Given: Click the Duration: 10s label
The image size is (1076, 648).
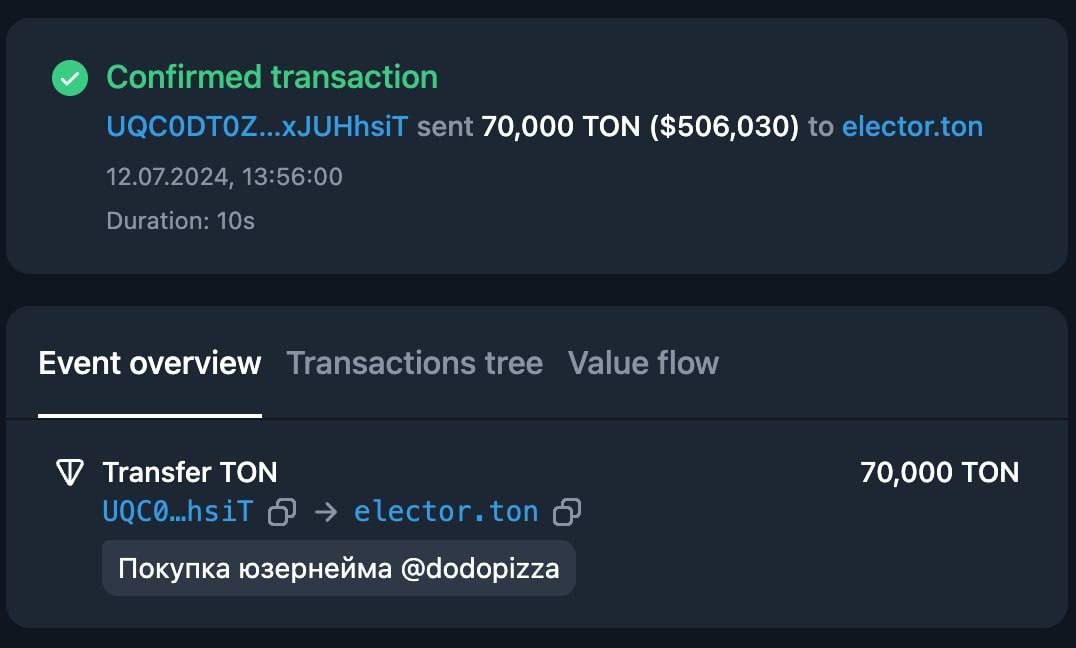Looking at the screenshot, I should [180, 221].
